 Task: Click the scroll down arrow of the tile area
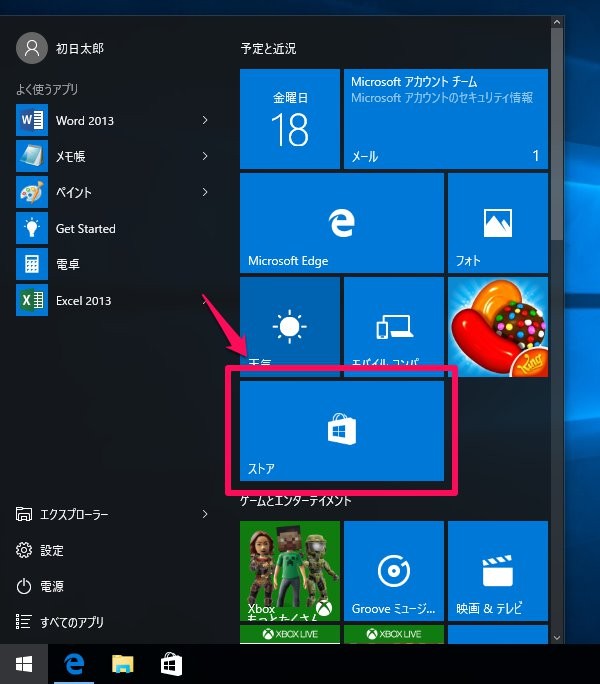coord(557,637)
